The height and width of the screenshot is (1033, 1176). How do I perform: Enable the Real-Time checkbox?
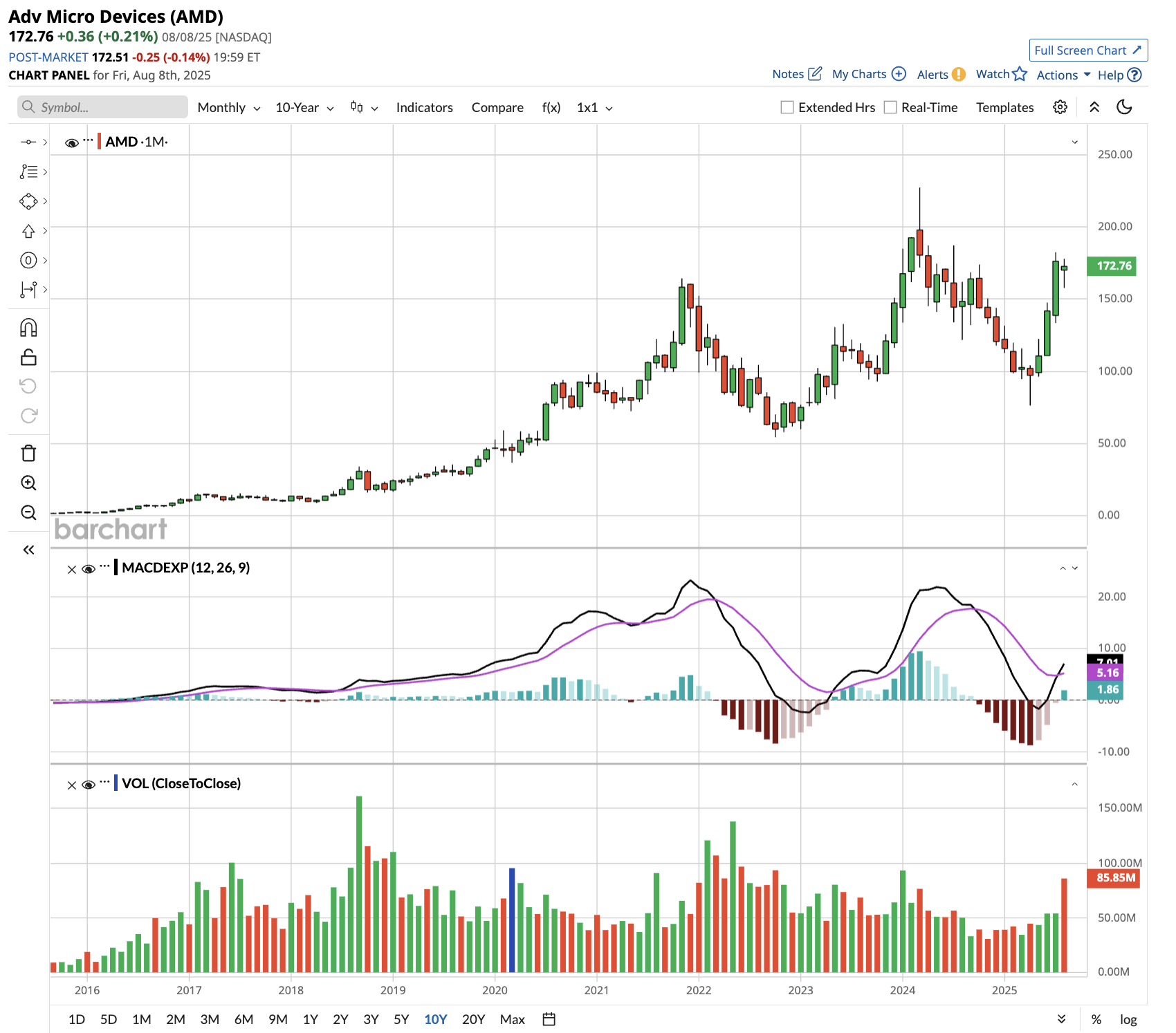(890, 107)
